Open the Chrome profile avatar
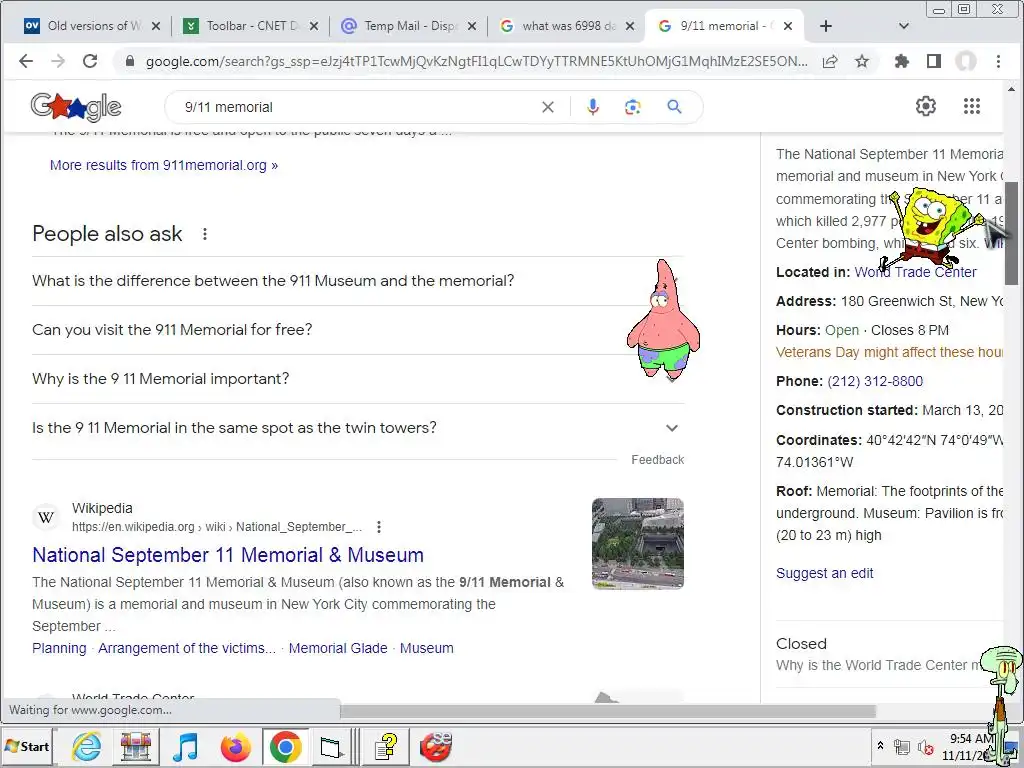The height and width of the screenshot is (768, 1024). (966, 61)
